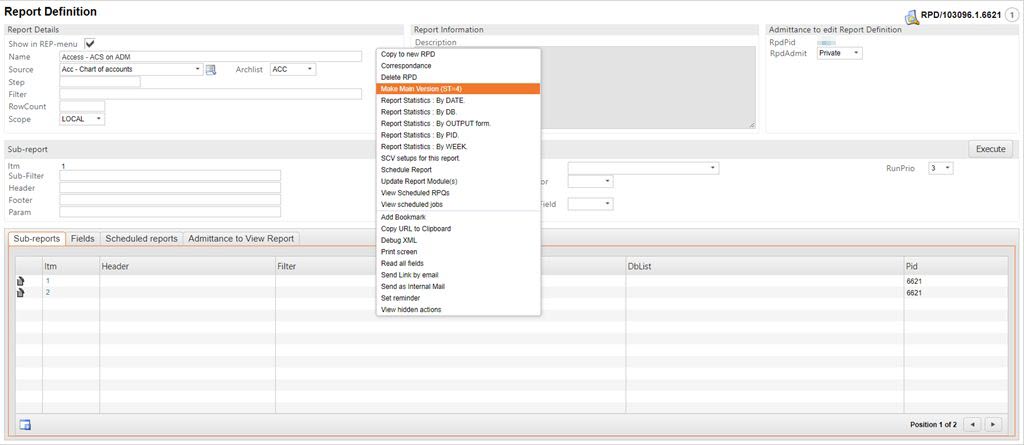Open document icon for sub-report row 1
The height and width of the screenshot is (445, 1024).
pos(21,281)
